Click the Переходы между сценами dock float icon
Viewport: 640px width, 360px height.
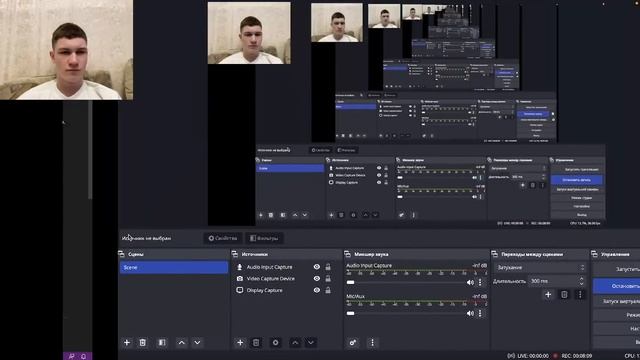click(x=495, y=254)
